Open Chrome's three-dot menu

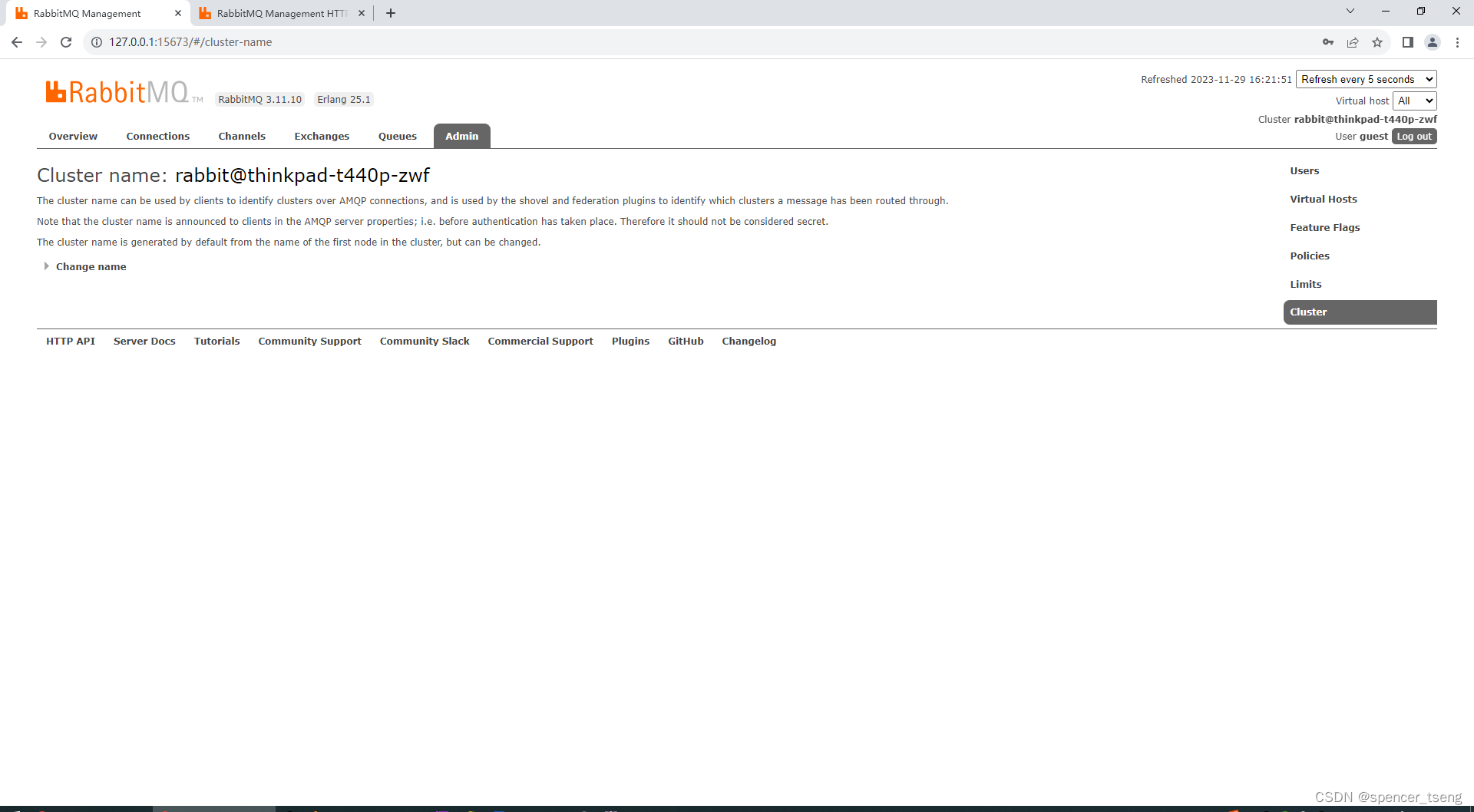tap(1457, 42)
